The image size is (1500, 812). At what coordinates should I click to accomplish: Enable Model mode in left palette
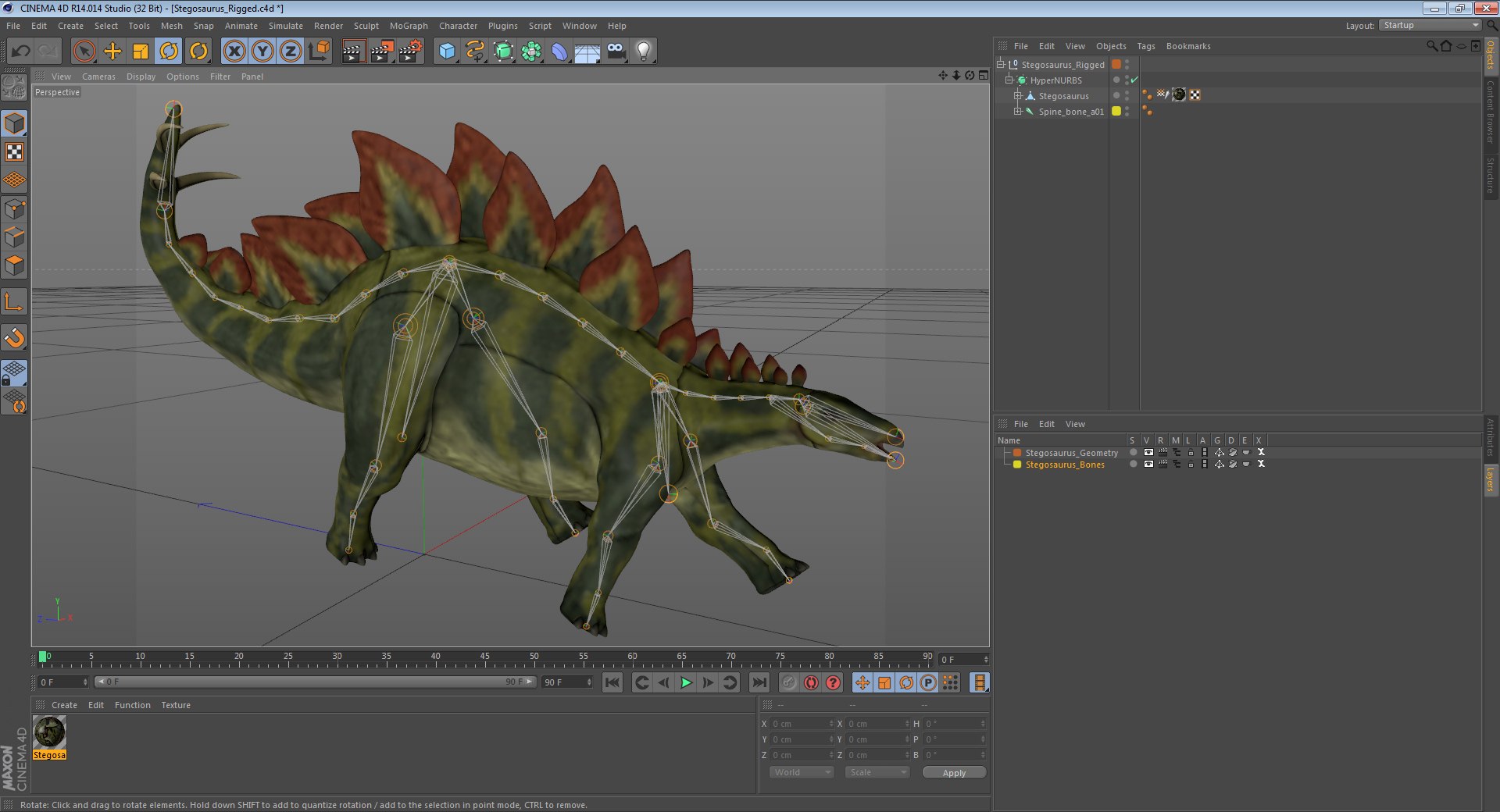[14, 123]
